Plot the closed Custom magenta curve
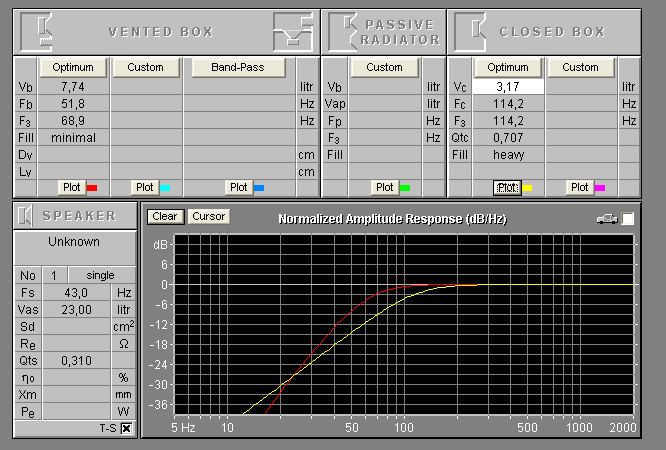The width and height of the screenshot is (666, 450). pyautogui.click(x=579, y=187)
